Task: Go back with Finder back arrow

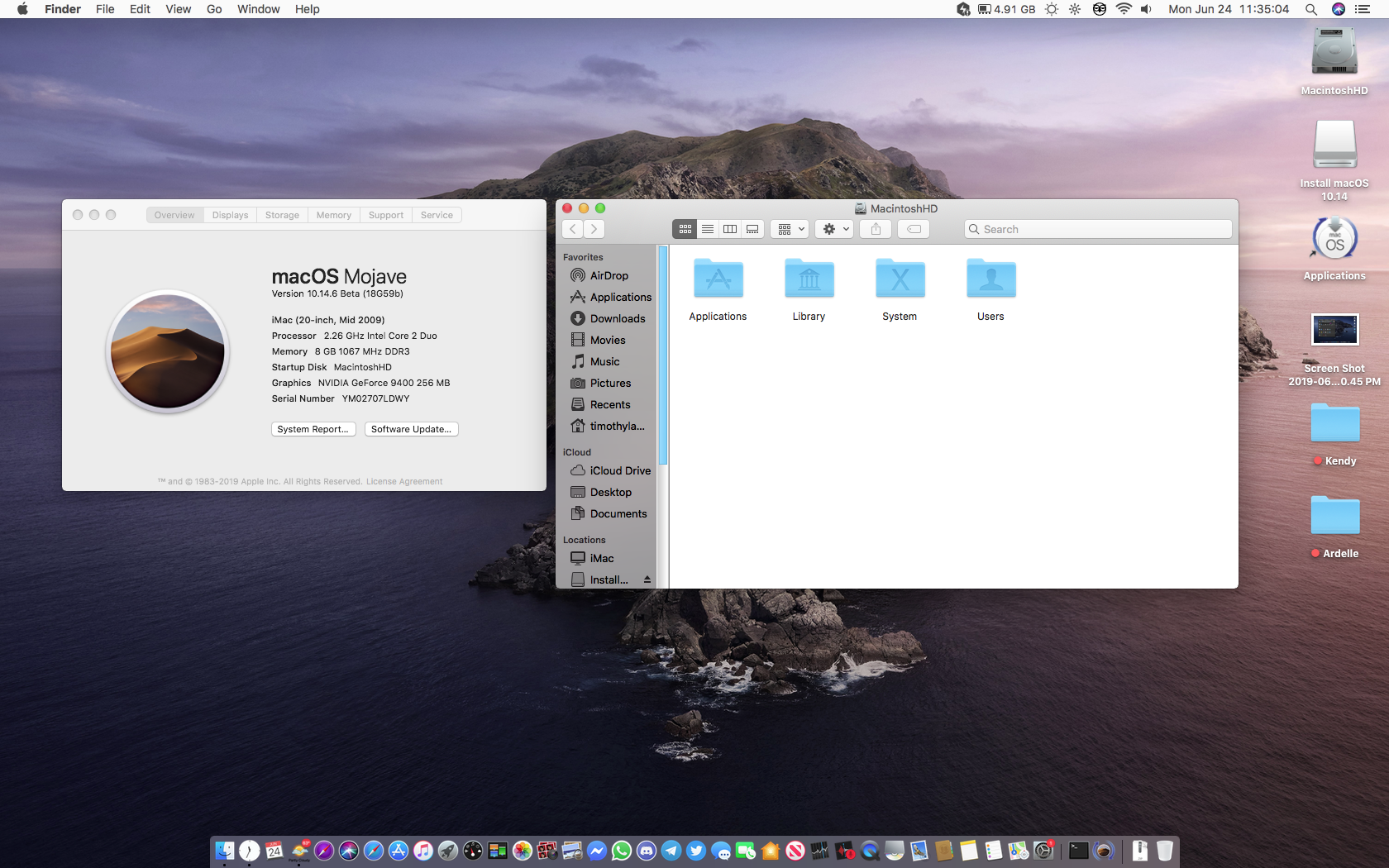Action: pos(573,229)
